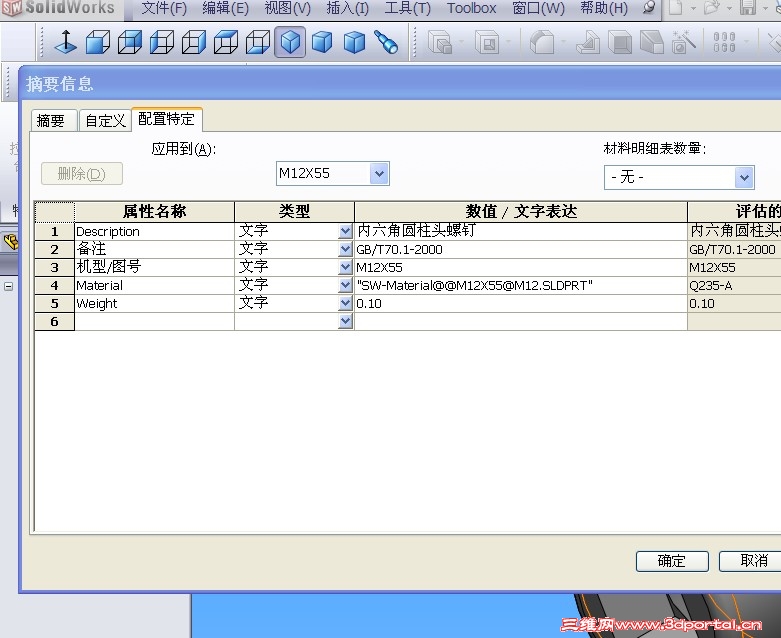This screenshot has height=638, width=781.
Task: Click the 确定 button
Action: 672,561
